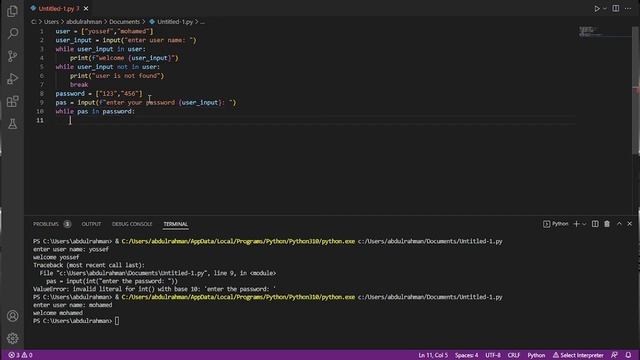The image size is (640, 360).
Task: Open the Testing flask view
Action: pos(12,124)
